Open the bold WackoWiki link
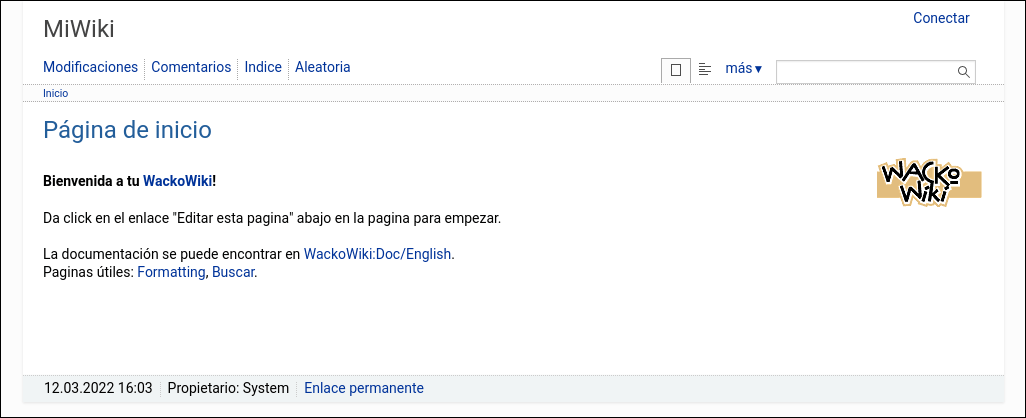This screenshot has width=1026, height=418. click(177, 181)
